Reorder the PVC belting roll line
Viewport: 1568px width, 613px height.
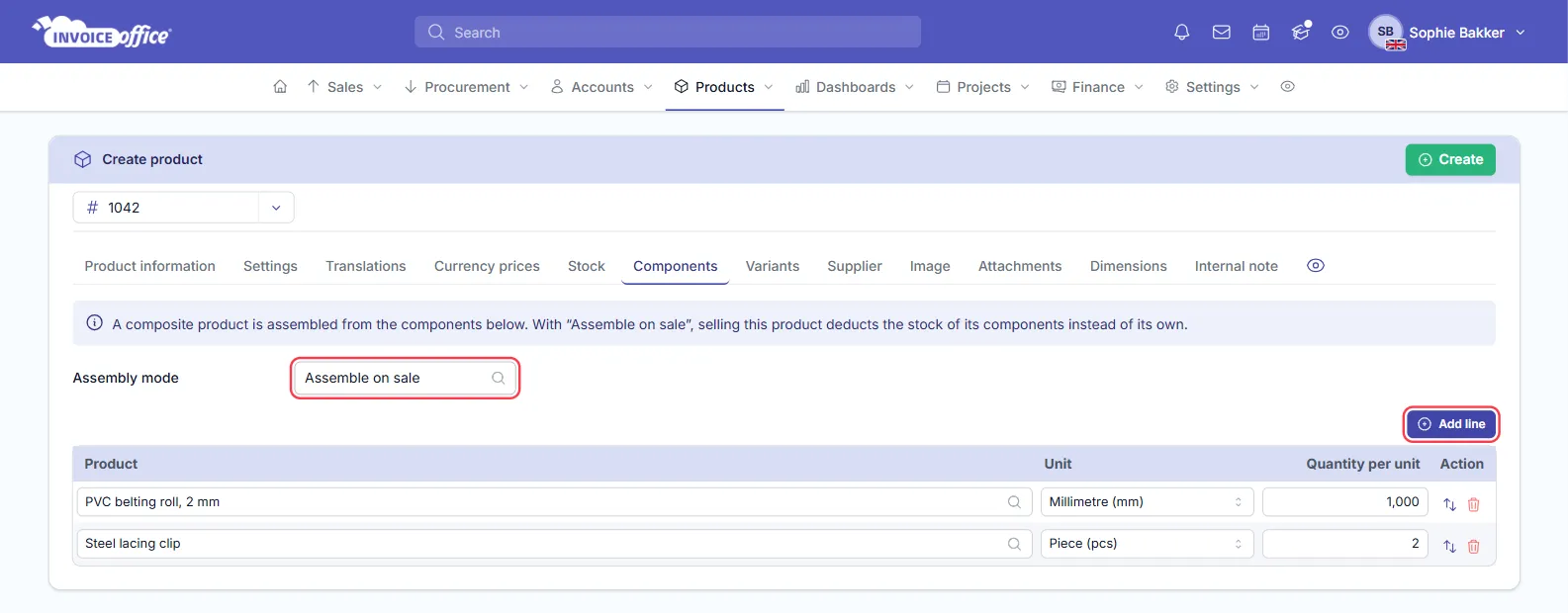click(x=1449, y=504)
